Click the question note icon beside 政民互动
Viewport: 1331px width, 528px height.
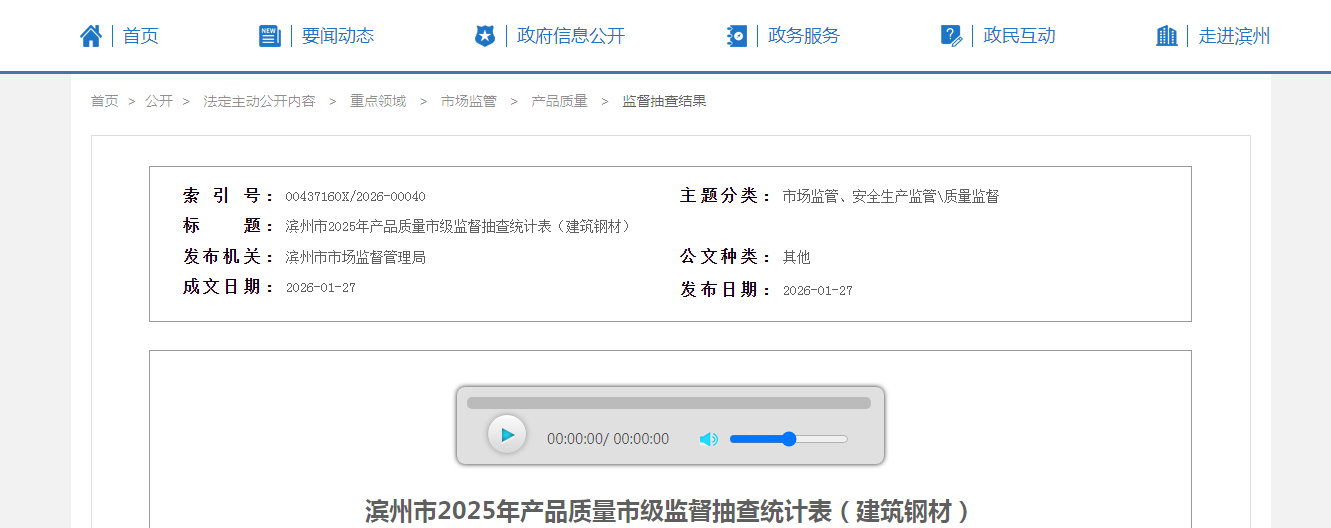pos(952,36)
